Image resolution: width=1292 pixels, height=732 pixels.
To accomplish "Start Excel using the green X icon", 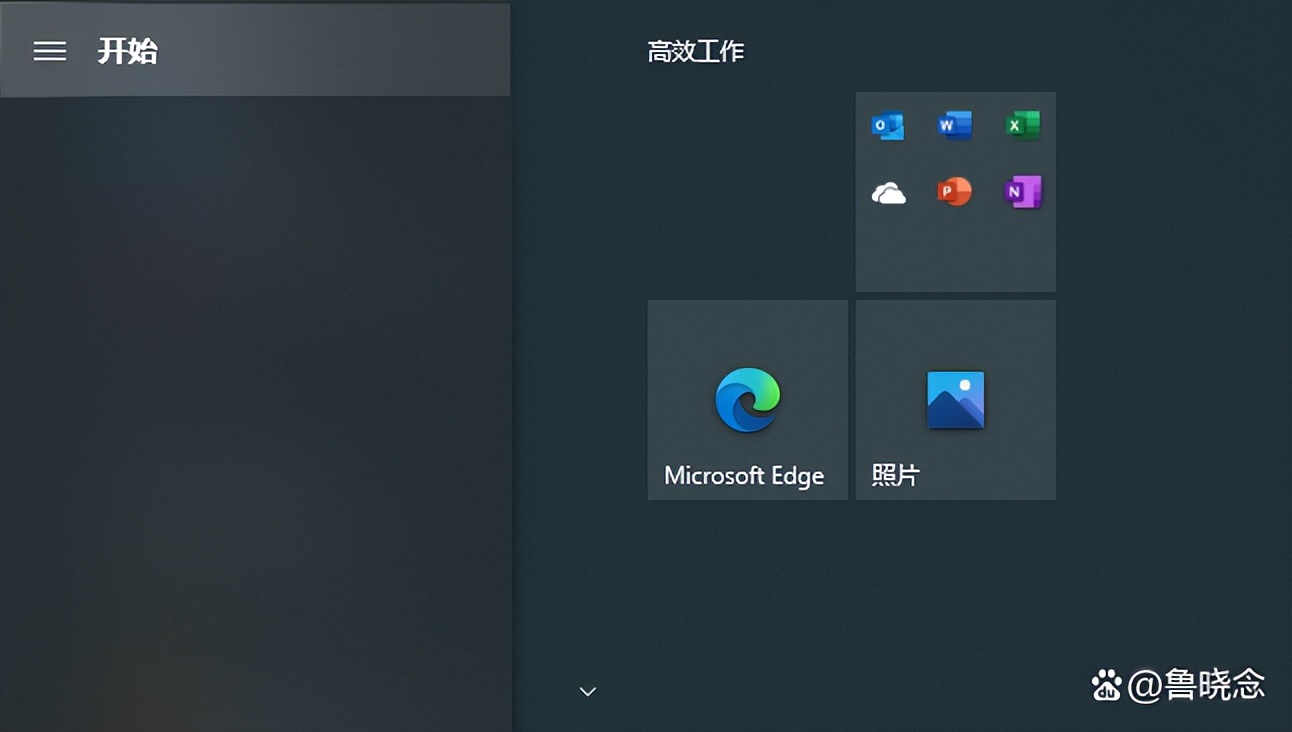I will tap(1022, 124).
